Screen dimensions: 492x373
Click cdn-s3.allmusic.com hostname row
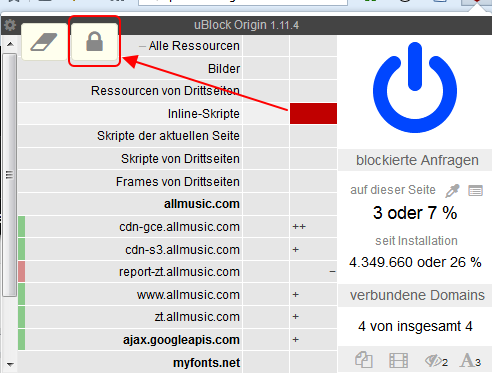pyautogui.click(x=130, y=249)
